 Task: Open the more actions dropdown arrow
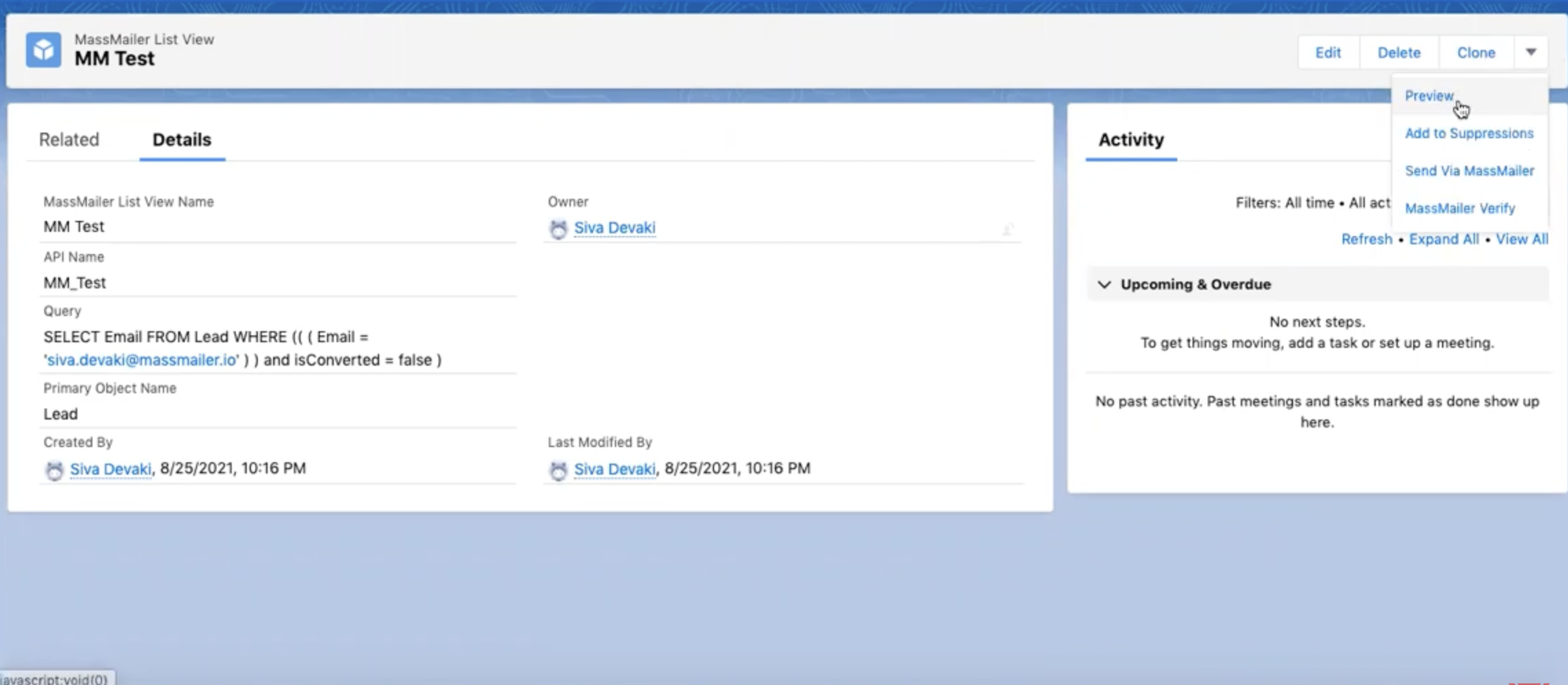1531,52
